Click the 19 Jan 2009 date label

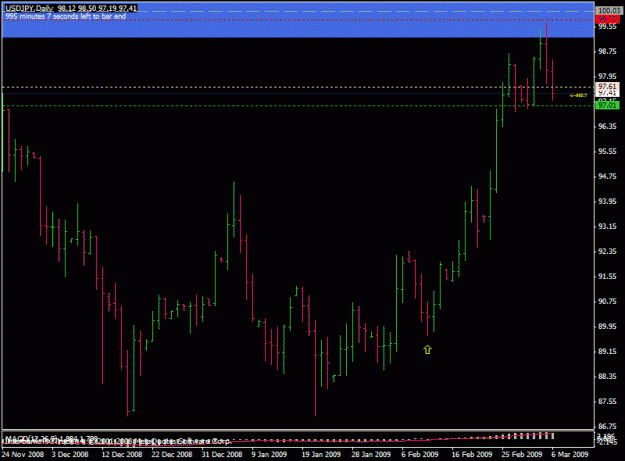(321, 454)
